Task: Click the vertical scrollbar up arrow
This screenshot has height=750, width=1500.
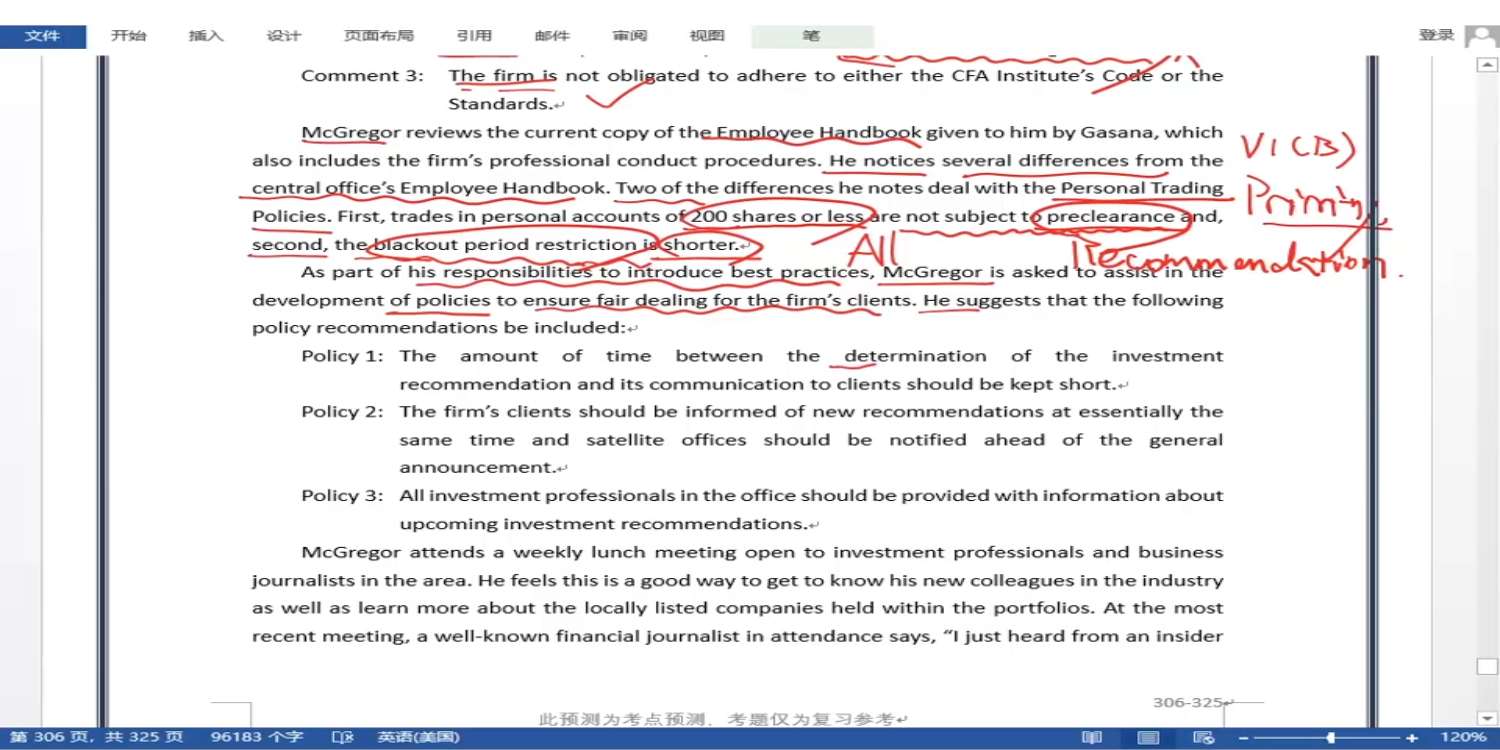Action: (1486, 64)
